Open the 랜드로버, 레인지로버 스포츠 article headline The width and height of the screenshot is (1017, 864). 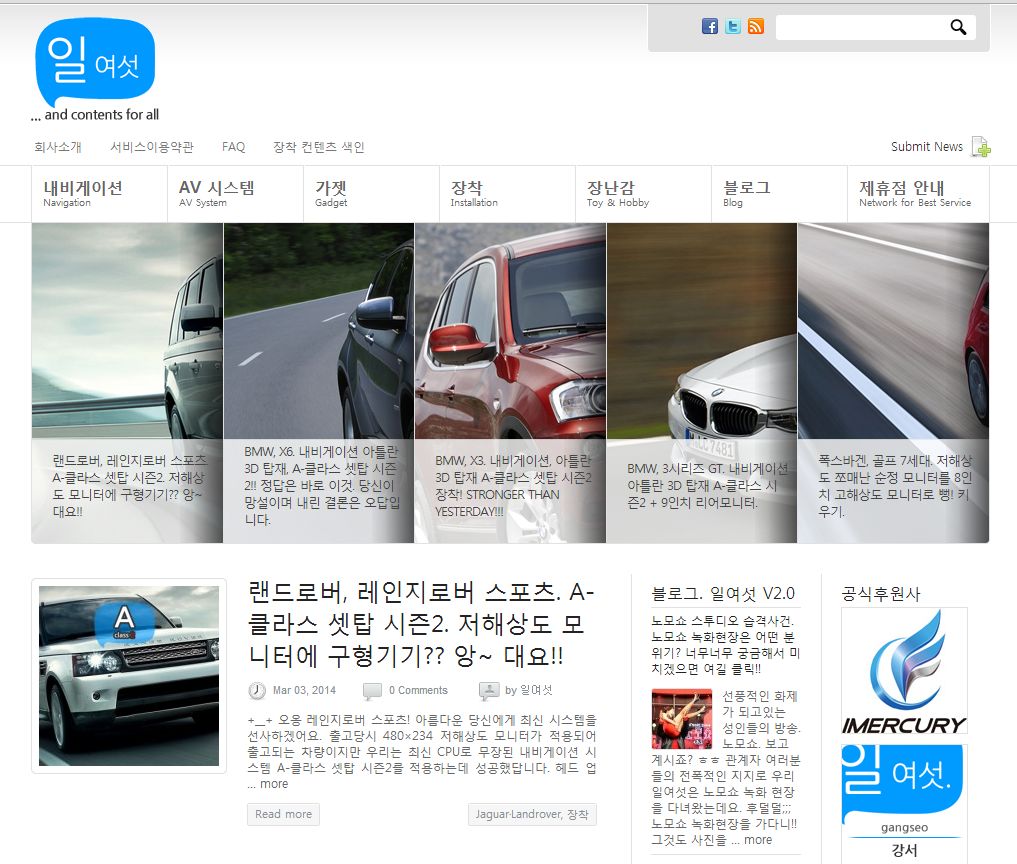pos(422,624)
